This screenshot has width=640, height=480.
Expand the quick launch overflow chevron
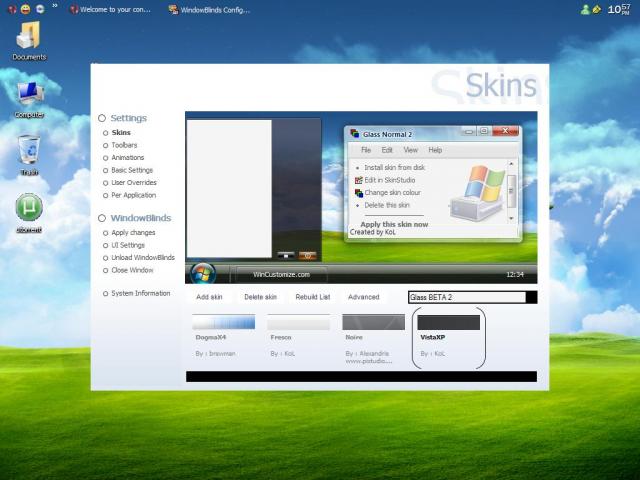coord(55,6)
